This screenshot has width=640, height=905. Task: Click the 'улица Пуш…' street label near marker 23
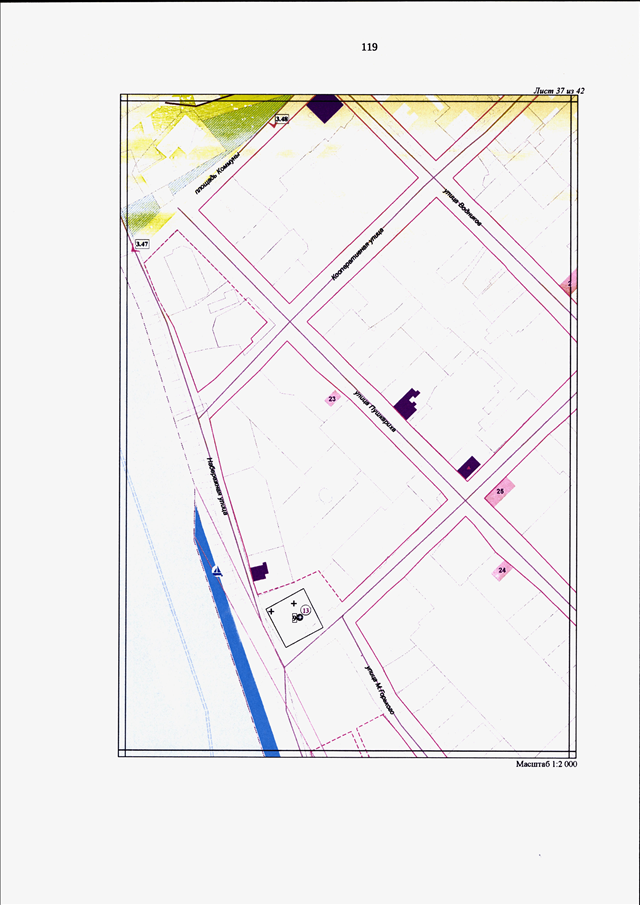pos(375,412)
